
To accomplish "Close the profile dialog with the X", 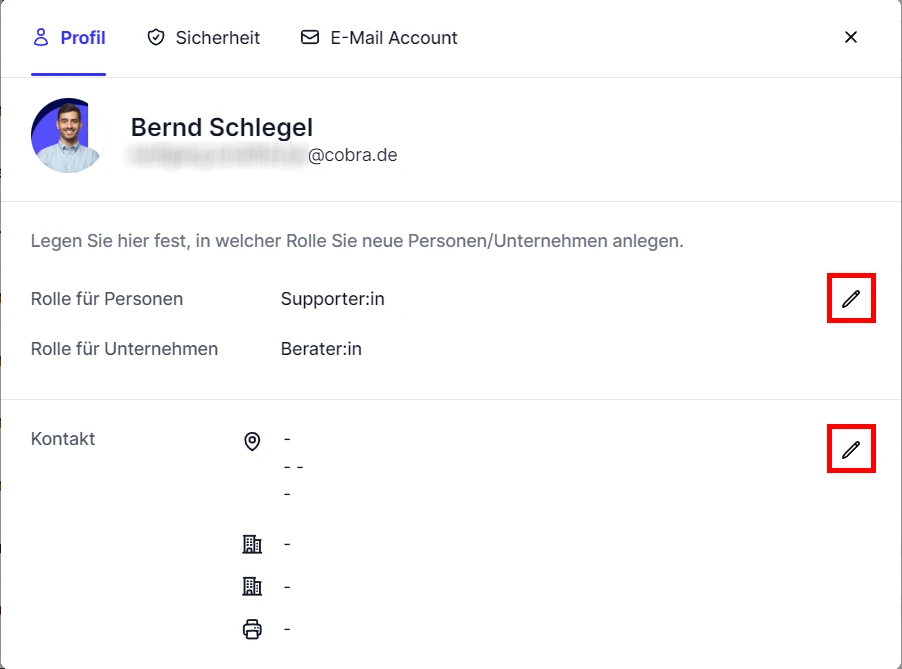I will (x=851, y=37).
